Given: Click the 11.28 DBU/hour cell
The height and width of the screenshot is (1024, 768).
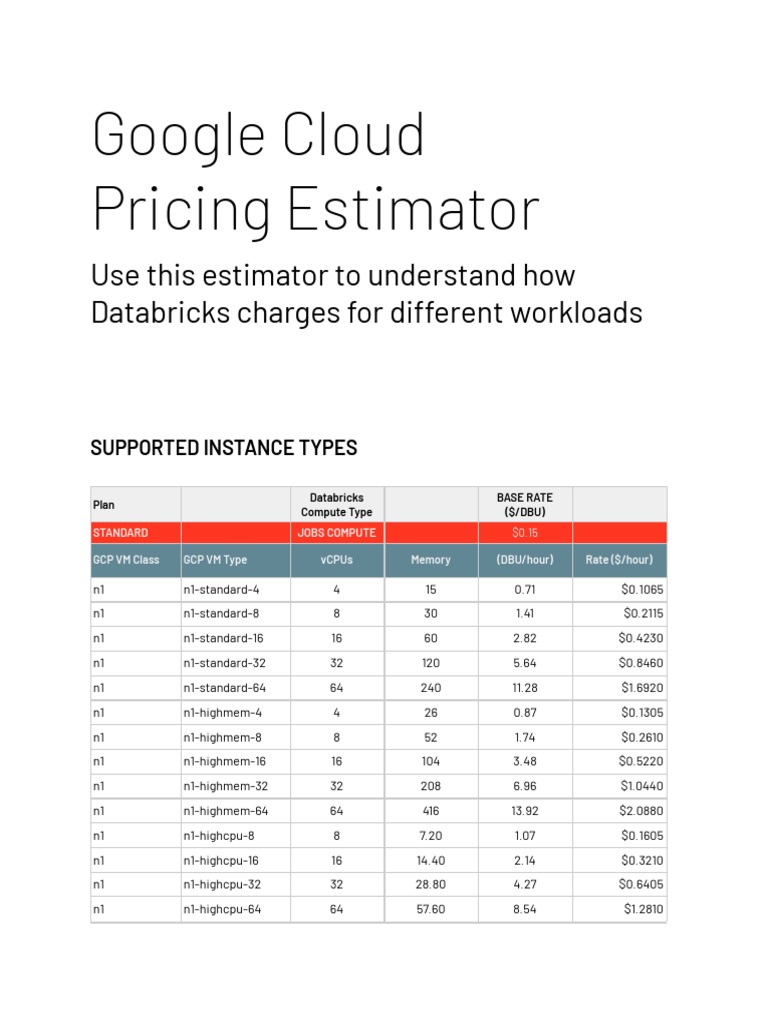Looking at the screenshot, I should (525, 688).
